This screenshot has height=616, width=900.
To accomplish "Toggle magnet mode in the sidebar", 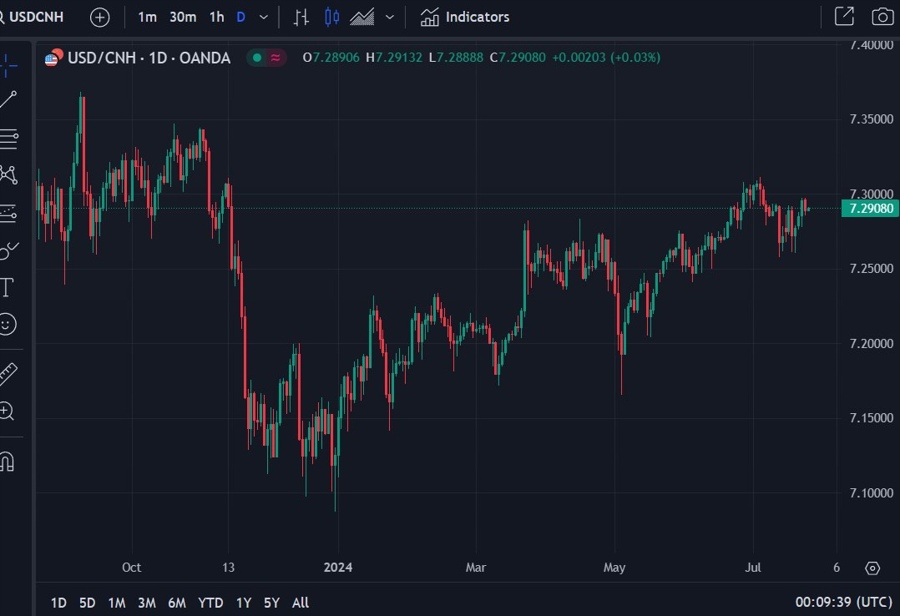I will coord(8,460).
